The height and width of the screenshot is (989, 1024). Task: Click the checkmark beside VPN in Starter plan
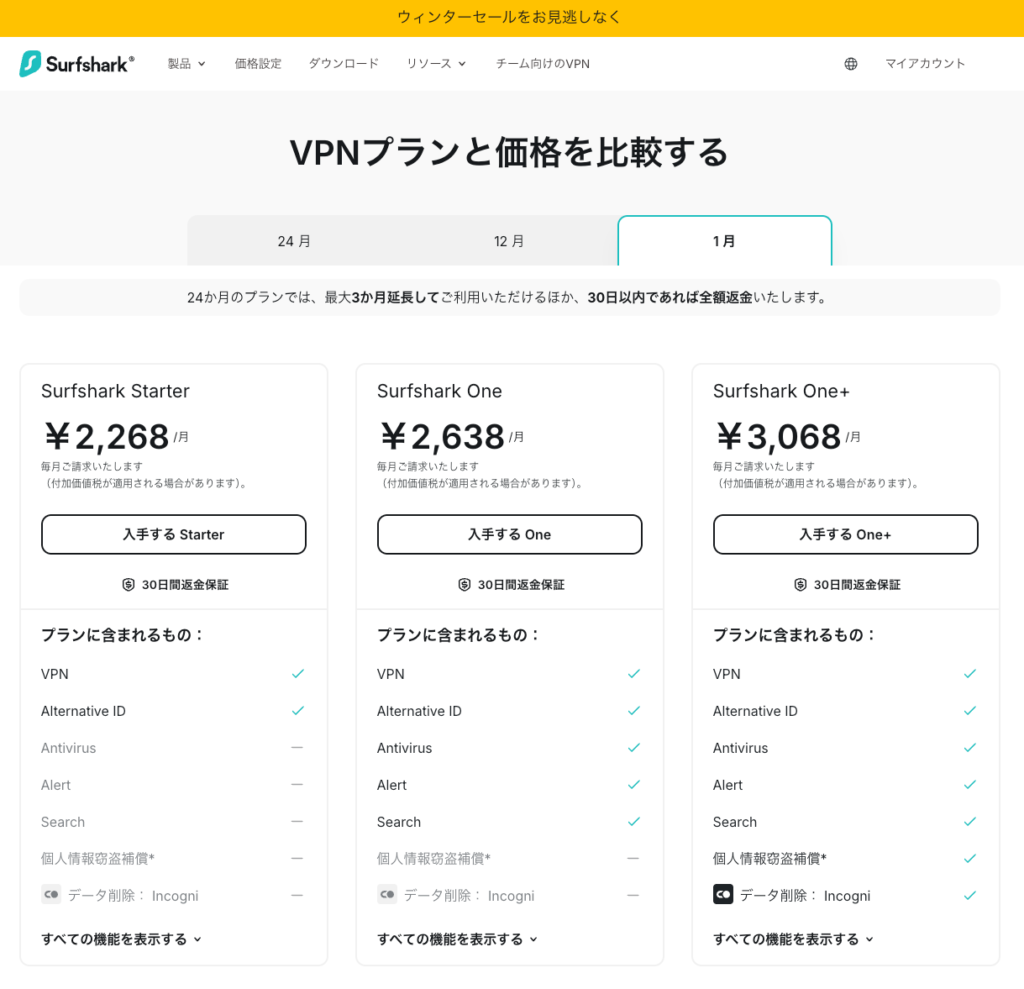298,674
